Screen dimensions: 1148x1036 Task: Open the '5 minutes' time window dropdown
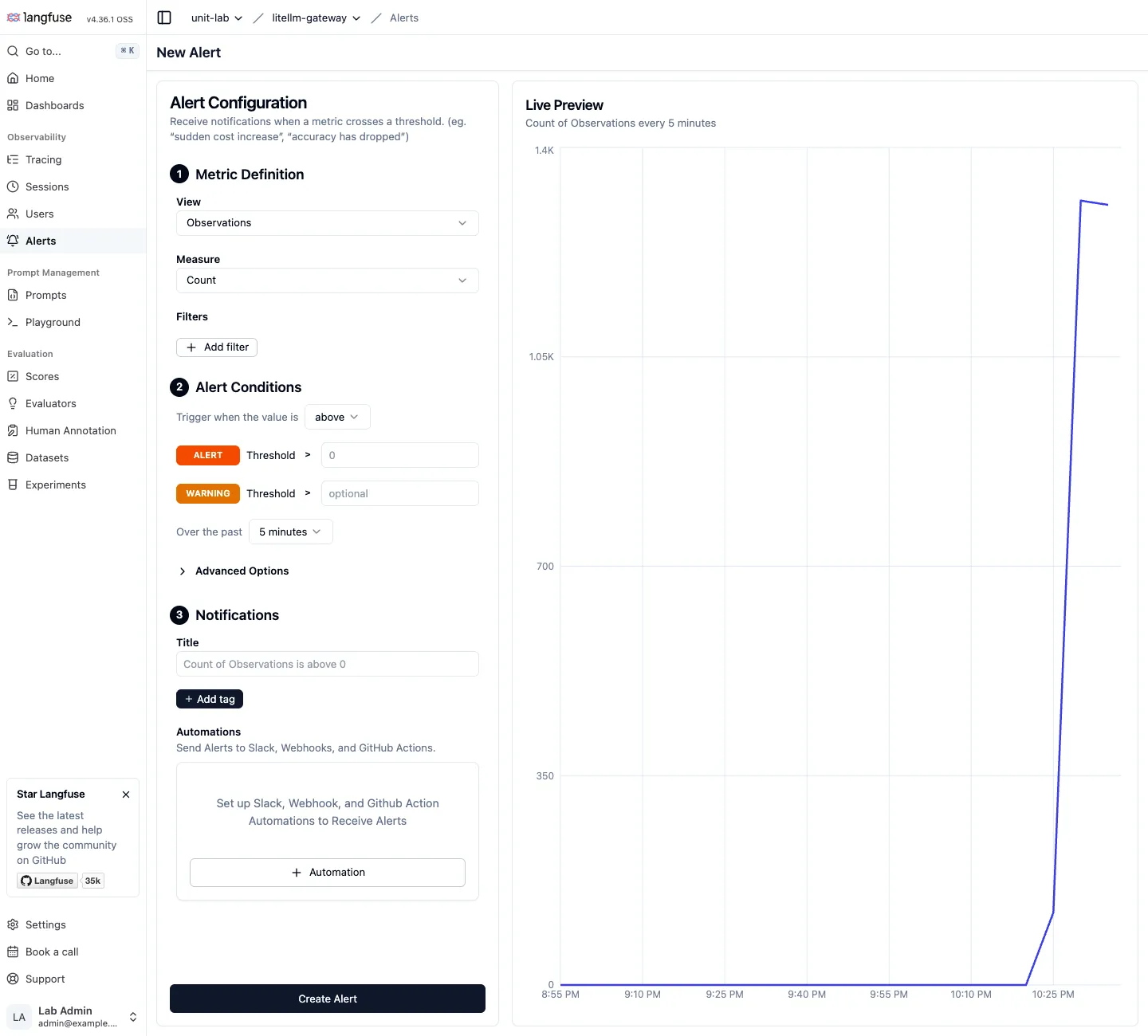[291, 532]
